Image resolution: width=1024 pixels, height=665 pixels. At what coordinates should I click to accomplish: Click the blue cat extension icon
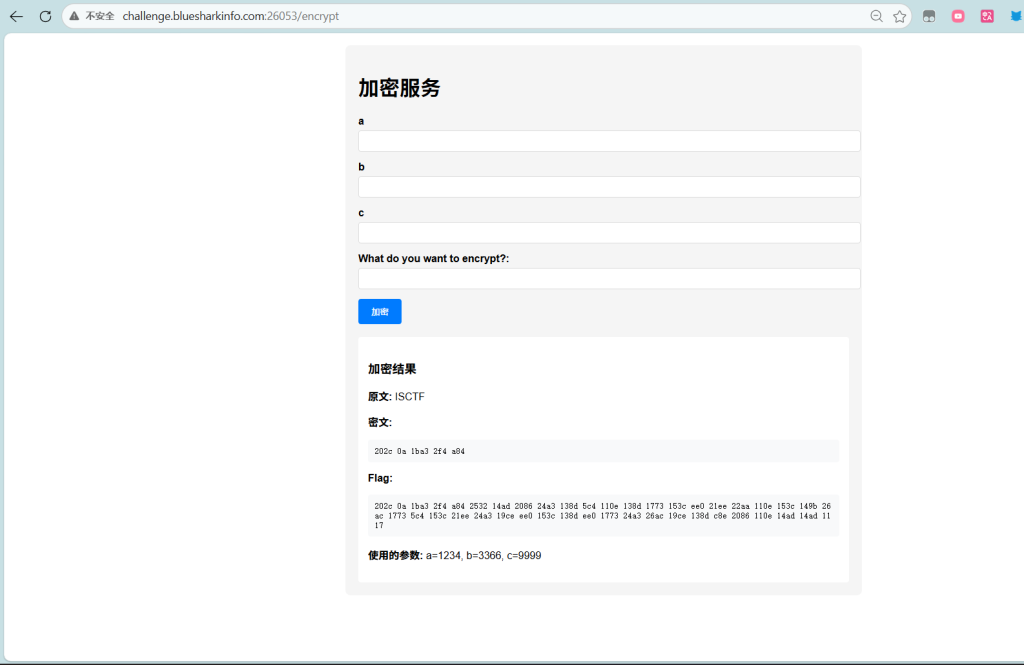[x=1016, y=16]
